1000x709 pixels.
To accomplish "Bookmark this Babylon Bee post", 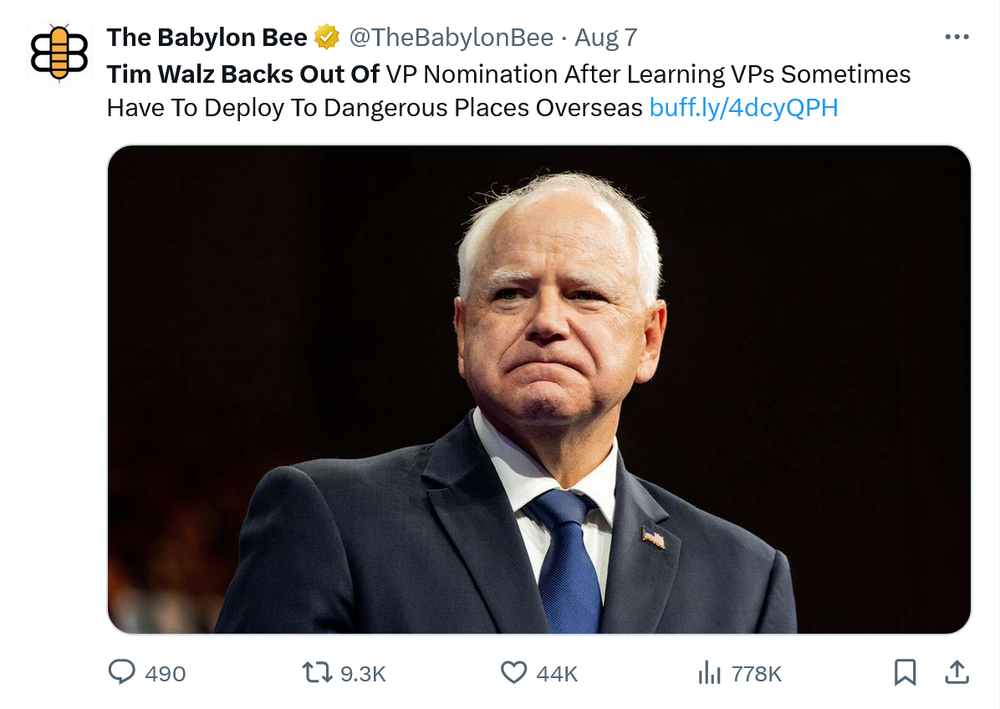I will click(905, 672).
